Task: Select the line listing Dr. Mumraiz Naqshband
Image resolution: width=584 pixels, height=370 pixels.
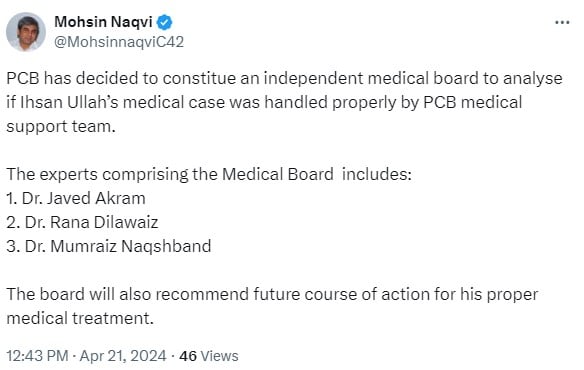Action: pos(109,246)
